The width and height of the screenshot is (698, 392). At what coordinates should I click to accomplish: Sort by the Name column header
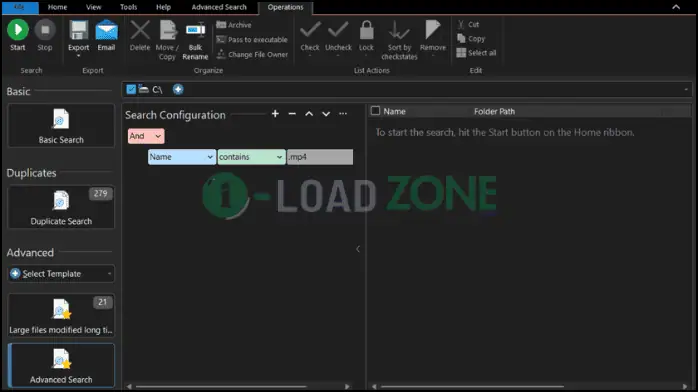point(394,111)
